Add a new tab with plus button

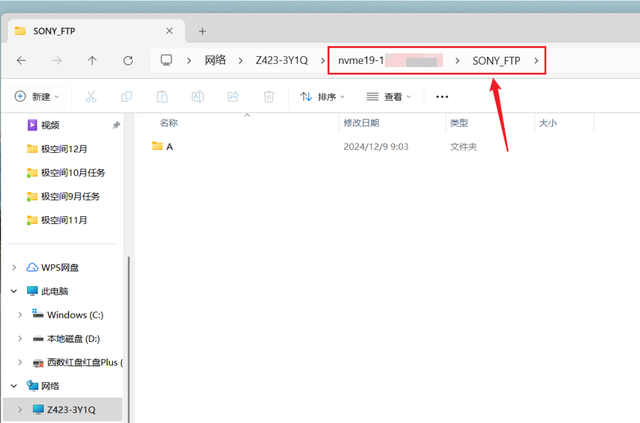pos(202,31)
